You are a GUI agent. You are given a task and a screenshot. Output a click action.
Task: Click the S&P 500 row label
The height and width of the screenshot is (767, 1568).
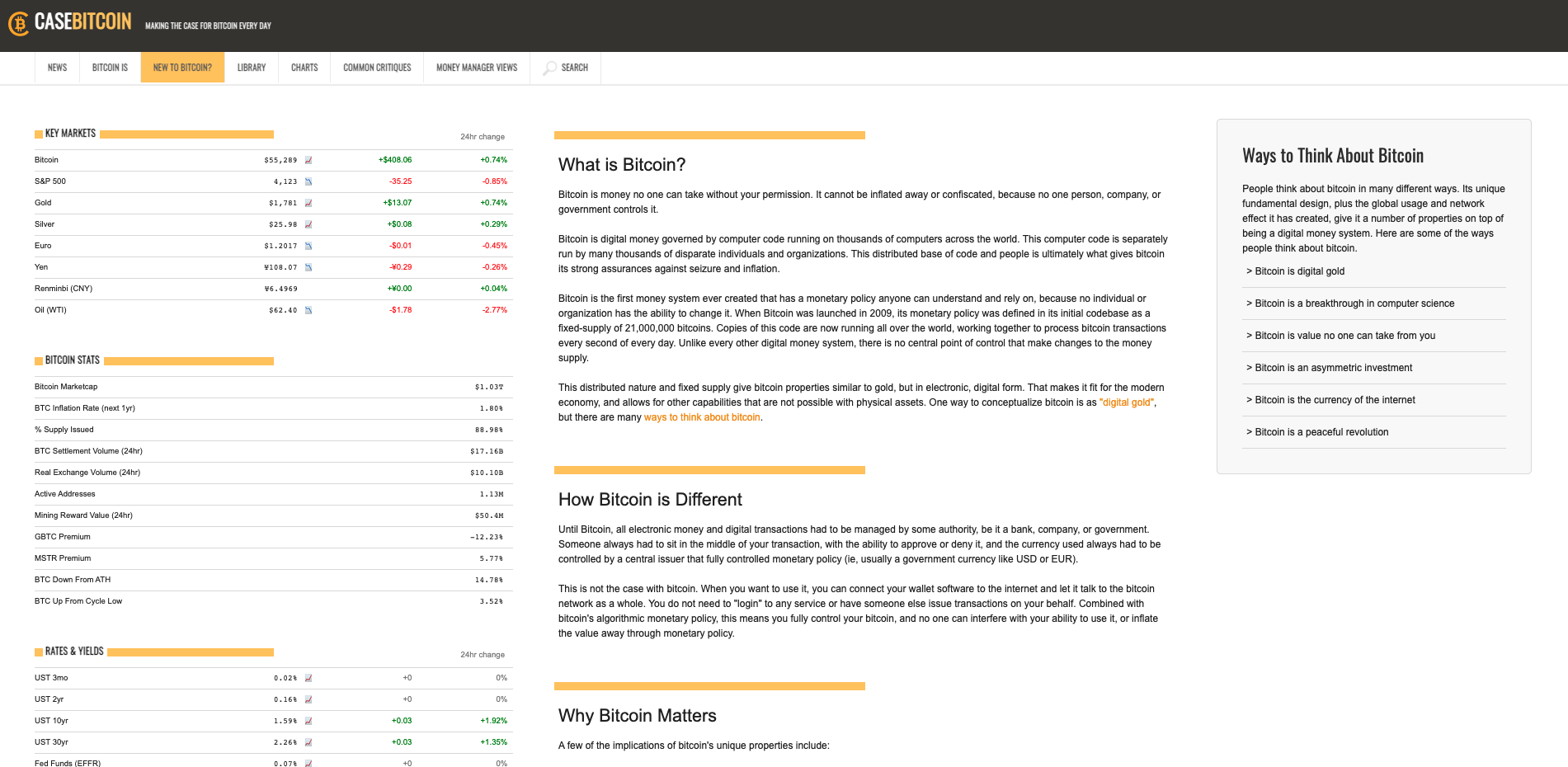tap(50, 181)
